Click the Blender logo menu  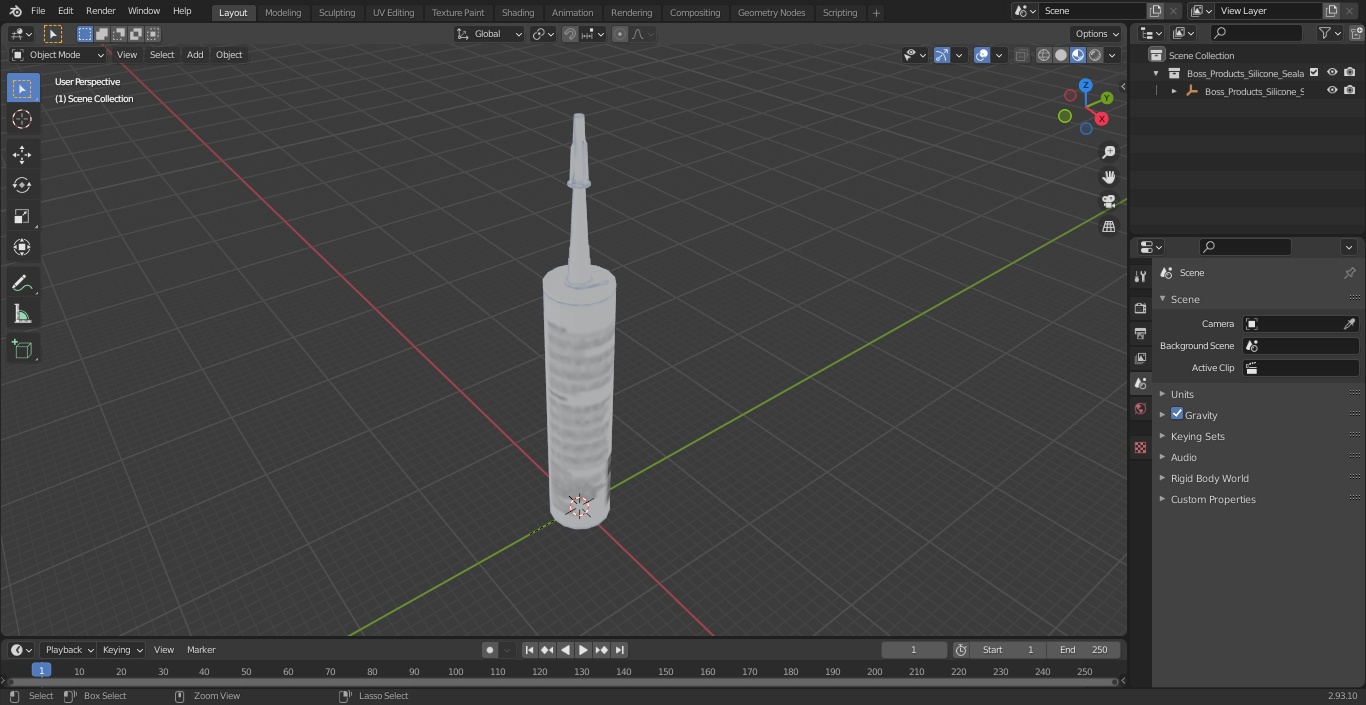15,11
